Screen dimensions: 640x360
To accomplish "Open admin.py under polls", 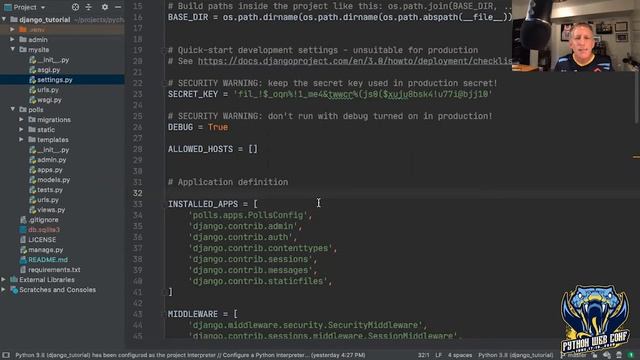I will click(51, 160).
